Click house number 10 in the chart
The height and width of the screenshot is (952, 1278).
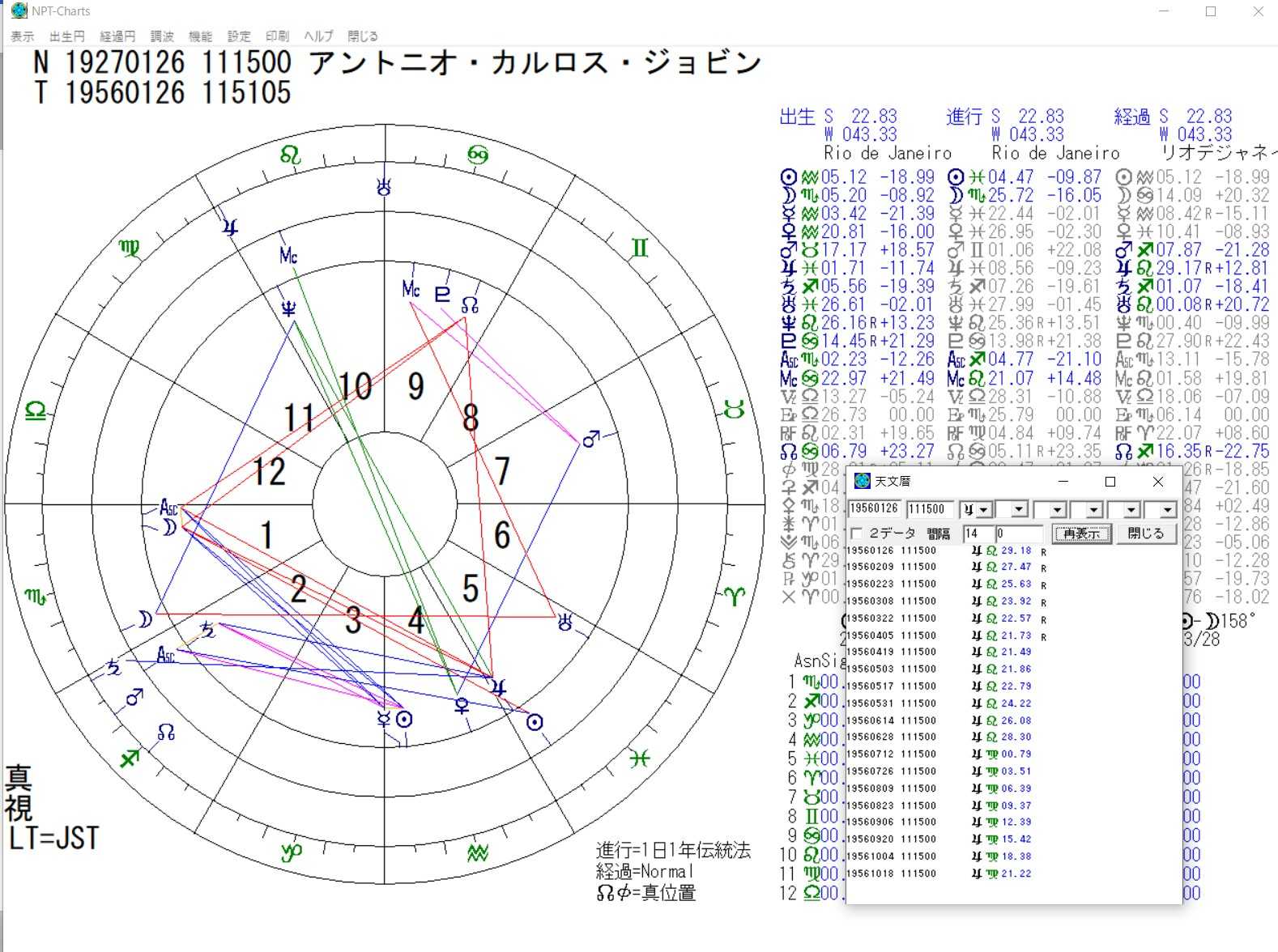pos(355,386)
